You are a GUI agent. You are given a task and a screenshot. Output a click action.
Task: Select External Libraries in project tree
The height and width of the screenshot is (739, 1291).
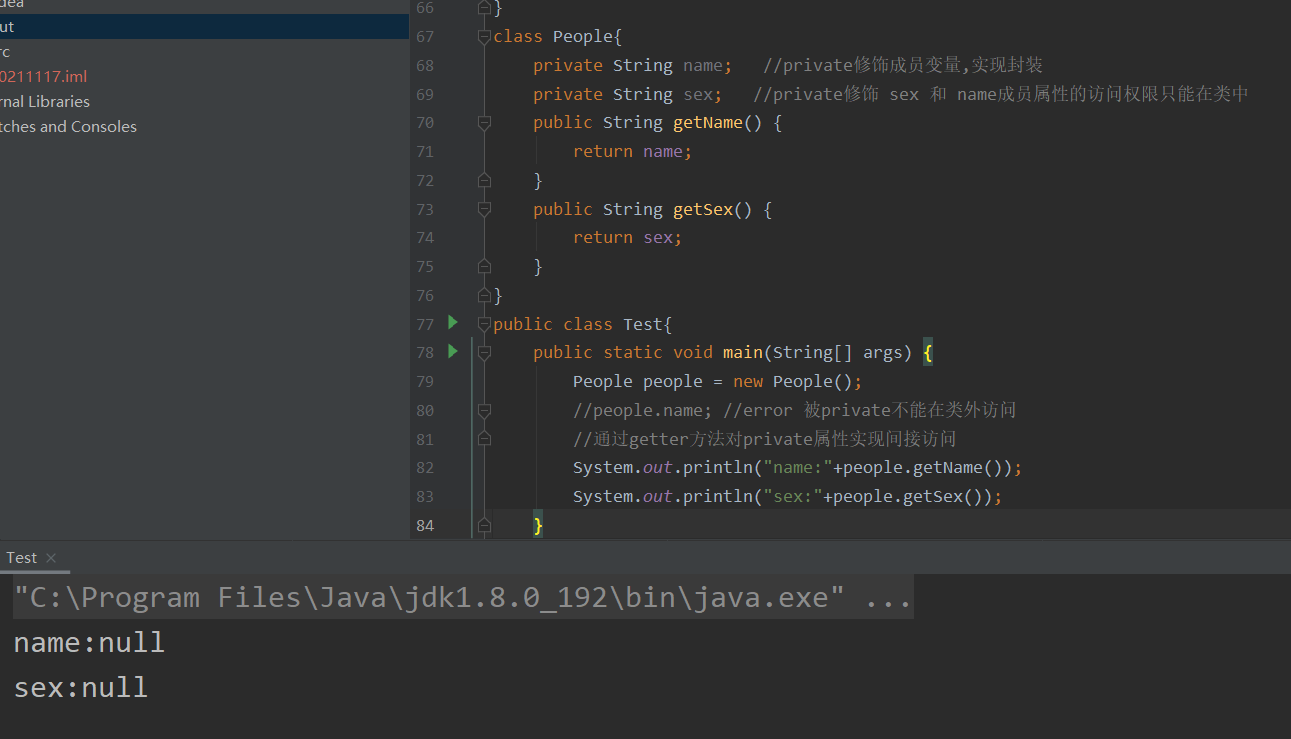[44, 102]
